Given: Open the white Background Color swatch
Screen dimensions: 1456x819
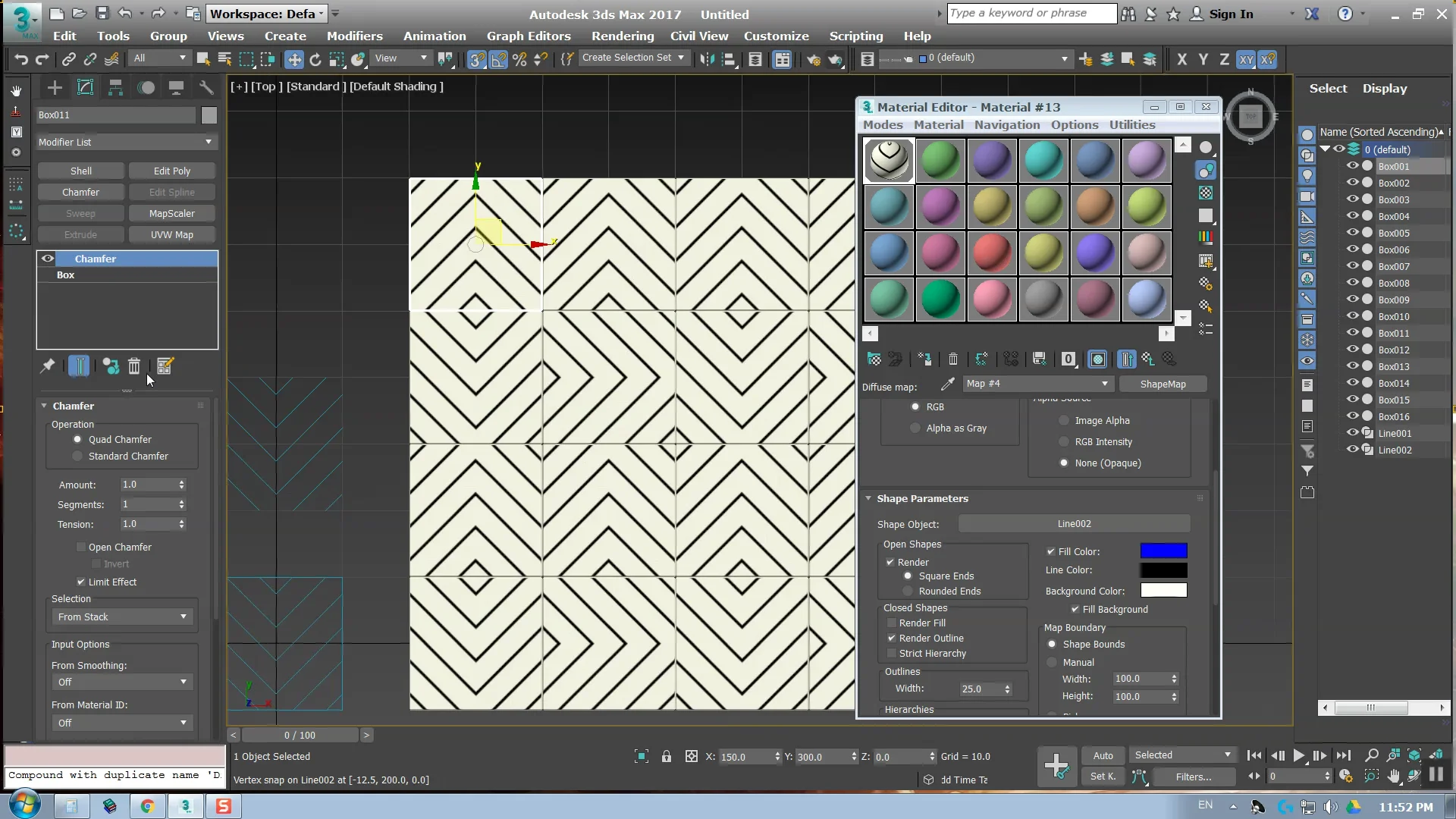Looking at the screenshot, I should click(x=1163, y=590).
